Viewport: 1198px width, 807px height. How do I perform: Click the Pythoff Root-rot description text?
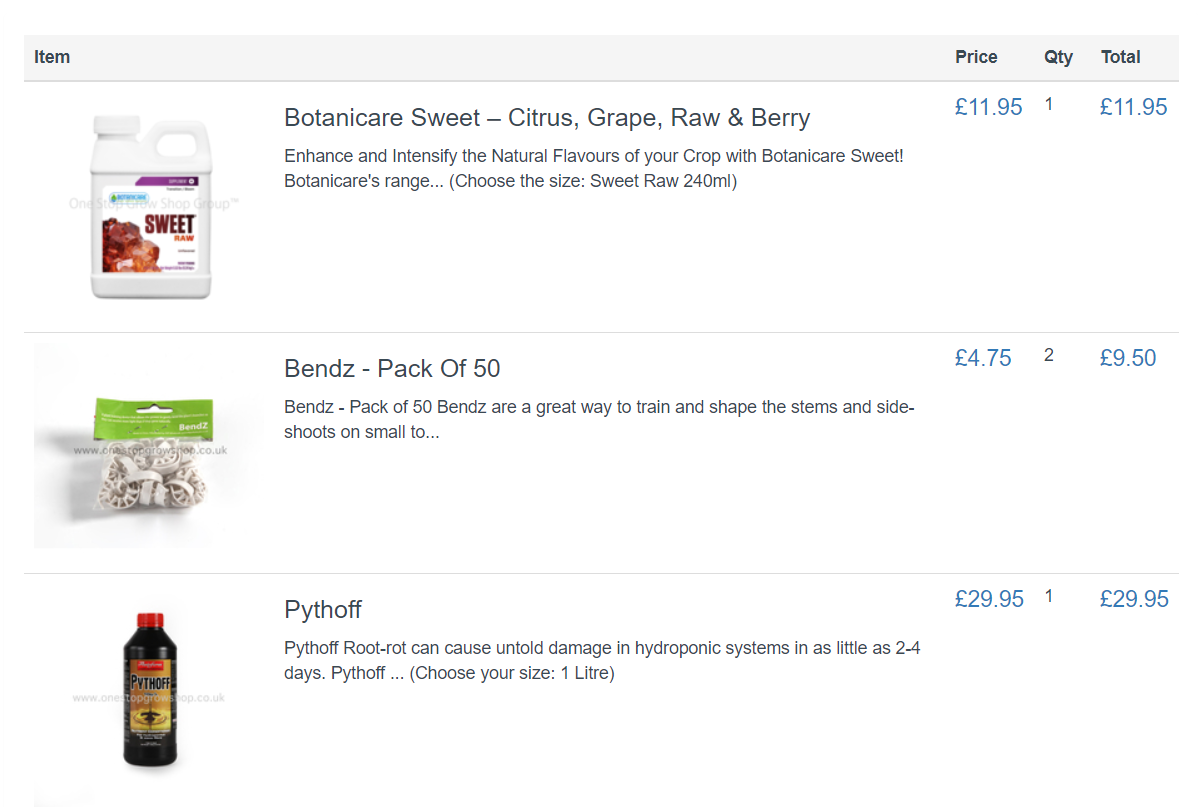[601, 660]
